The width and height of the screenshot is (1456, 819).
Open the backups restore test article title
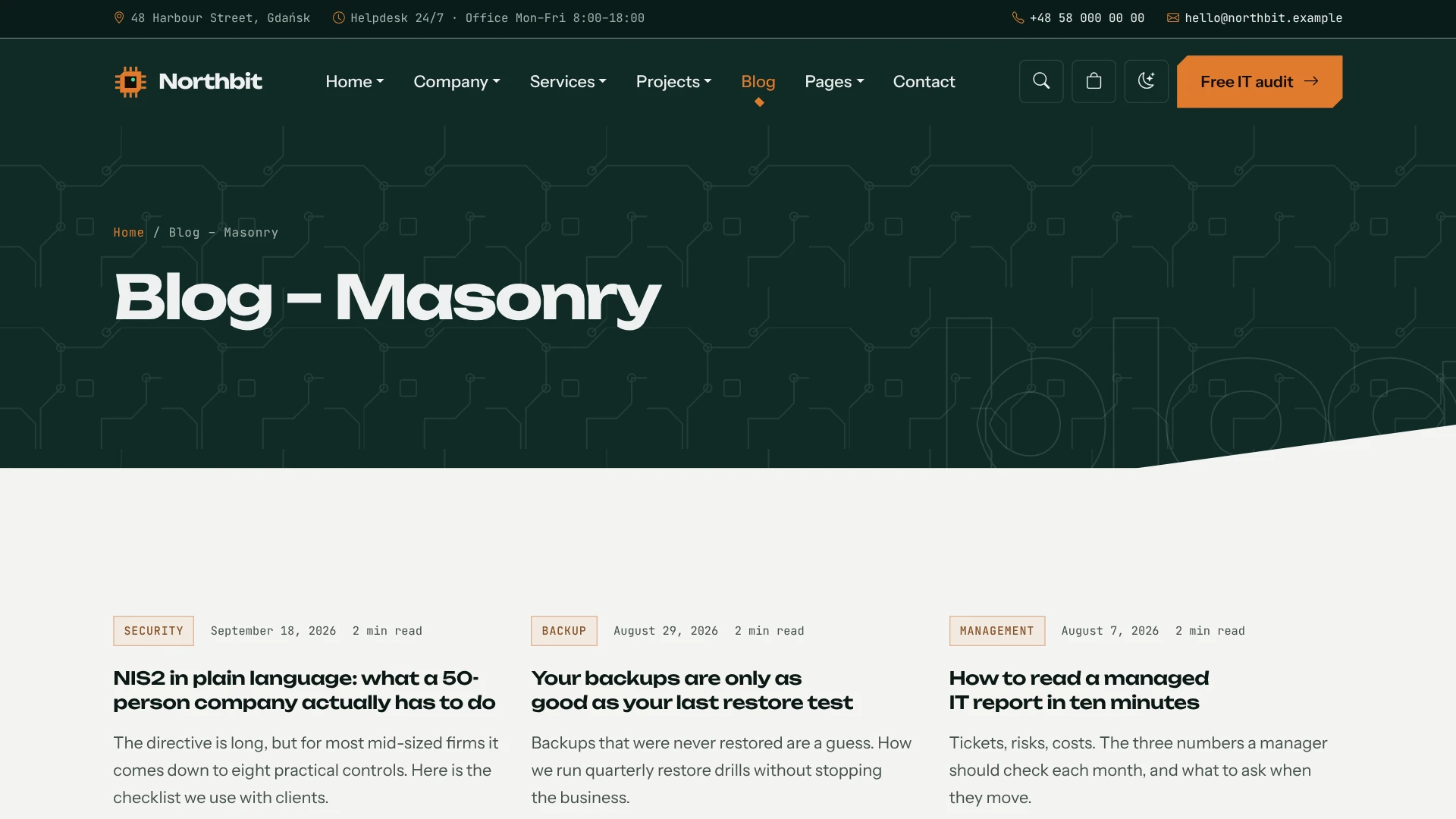click(692, 690)
